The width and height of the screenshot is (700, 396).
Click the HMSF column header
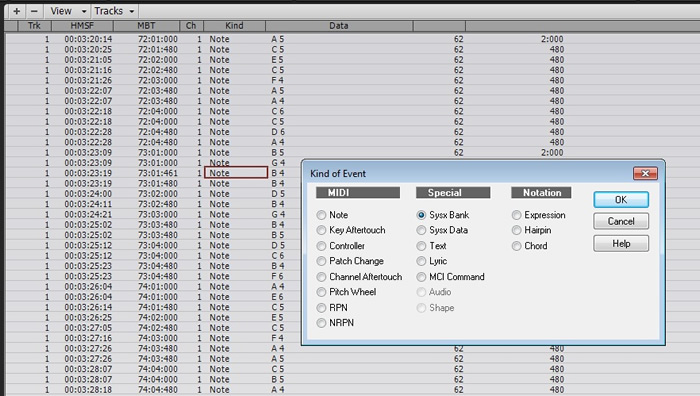click(83, 26)
